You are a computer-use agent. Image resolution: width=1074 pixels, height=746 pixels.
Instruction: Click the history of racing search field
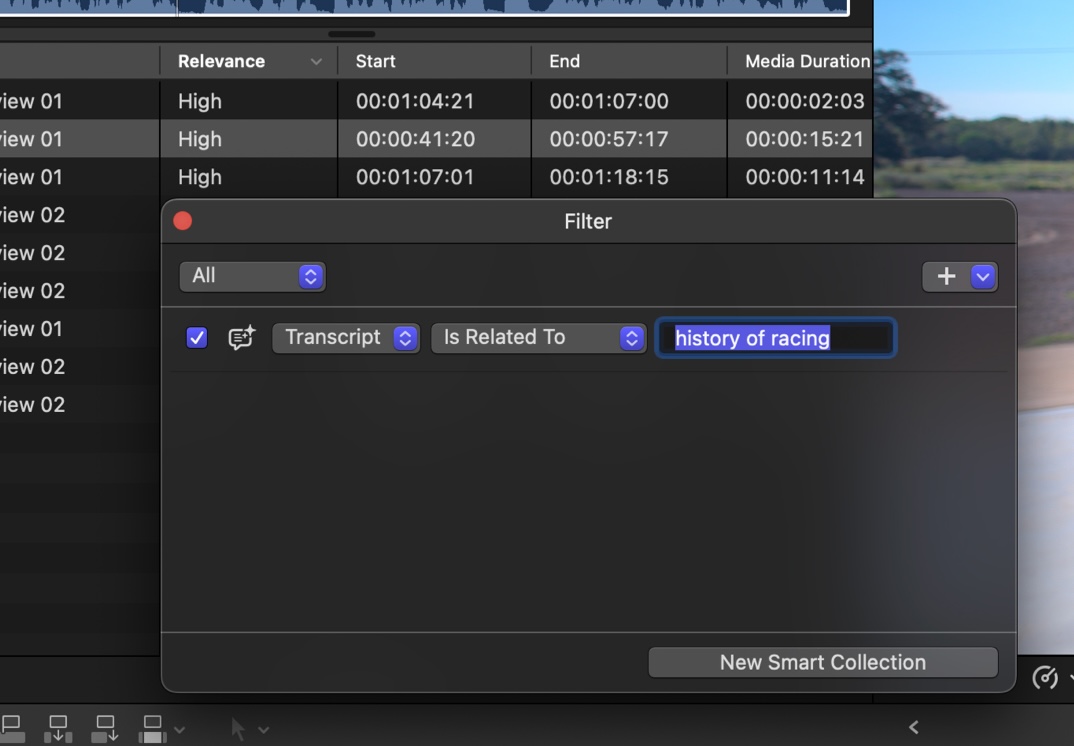click(775, 338)
